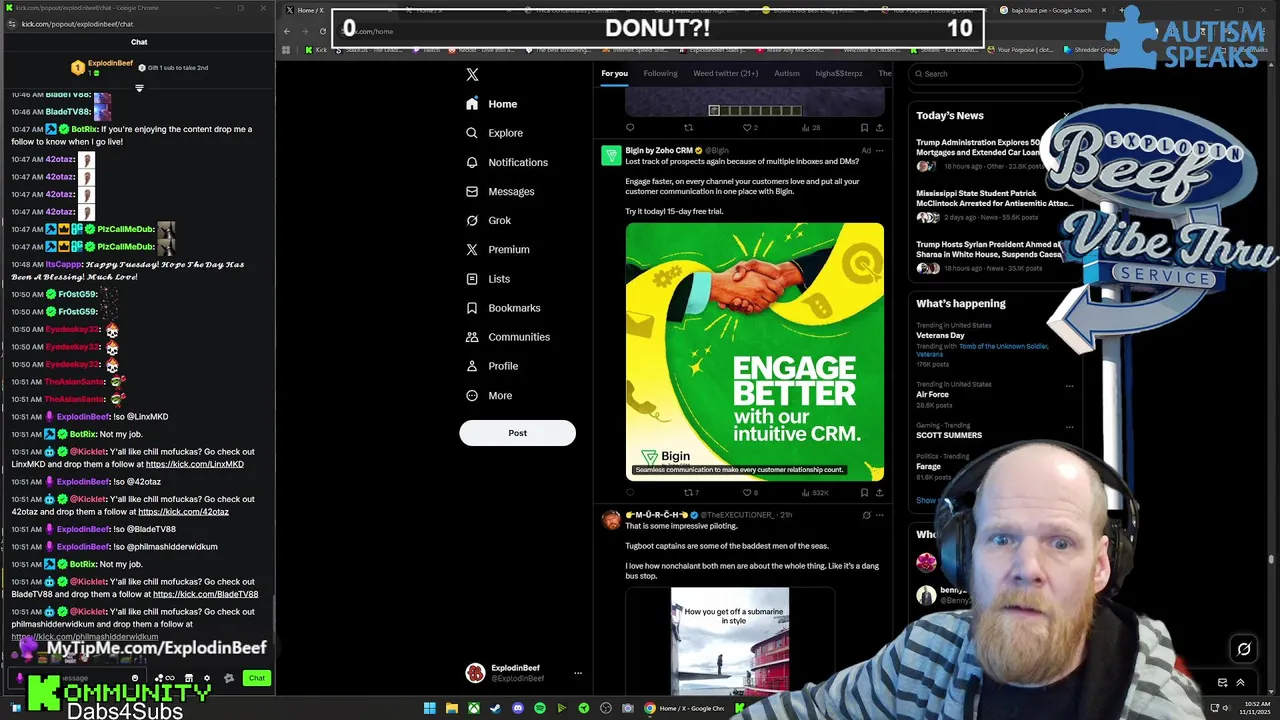
Task: Share the Bigin ad post
Action: [x=879, y=492]
